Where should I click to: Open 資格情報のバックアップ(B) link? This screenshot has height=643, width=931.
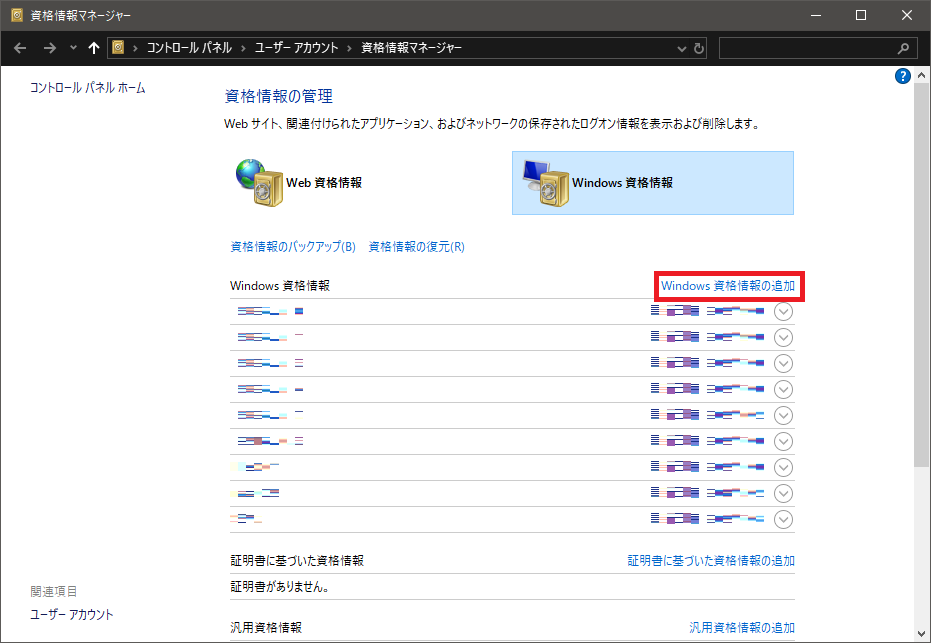[x=293, y=247]
